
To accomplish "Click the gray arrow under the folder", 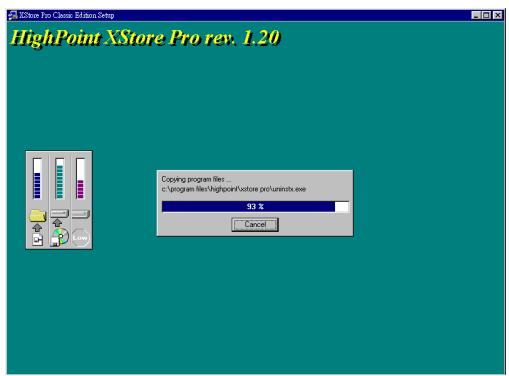I will coord(37,227).
